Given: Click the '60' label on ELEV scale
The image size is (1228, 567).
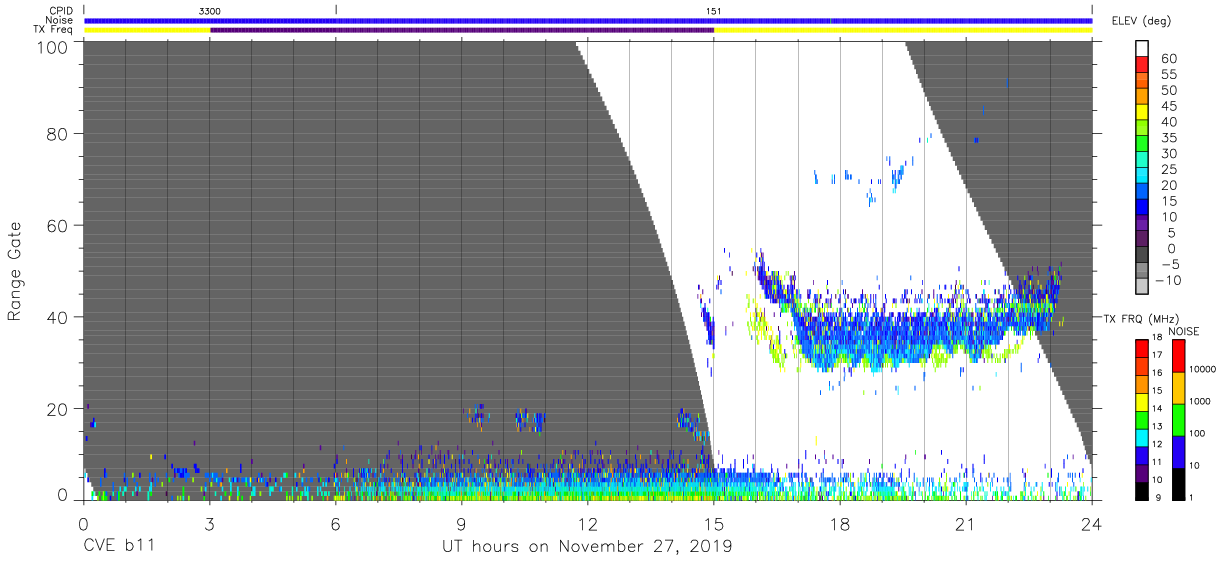Looking at the screenshot, I should [1167, 59].
